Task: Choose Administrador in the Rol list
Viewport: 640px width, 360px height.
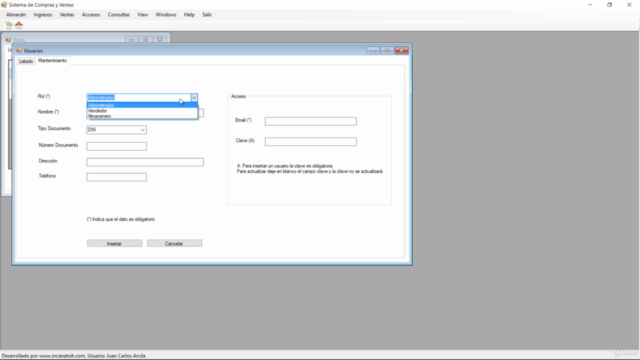Action: tap(142, 105)
